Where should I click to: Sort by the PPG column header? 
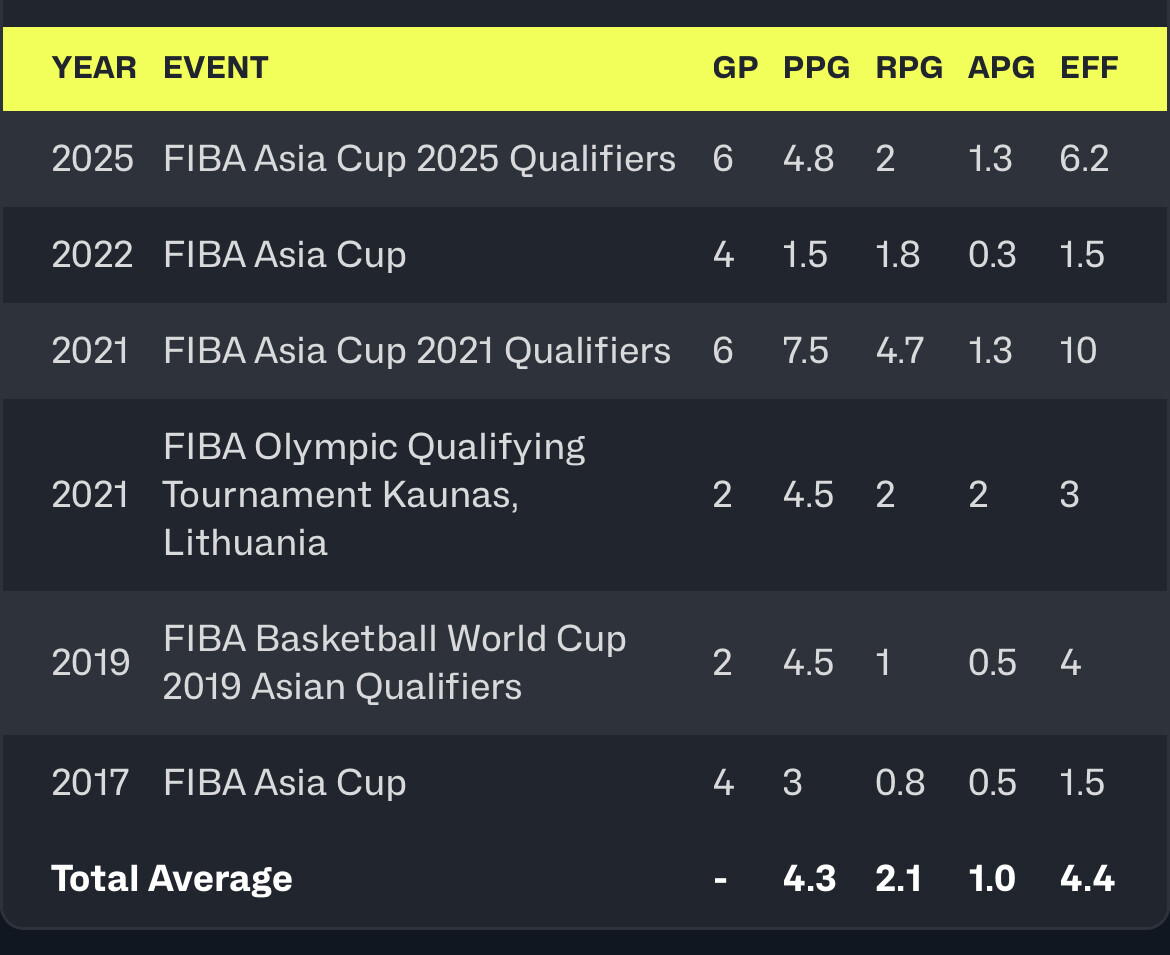[x=816, y=68]
